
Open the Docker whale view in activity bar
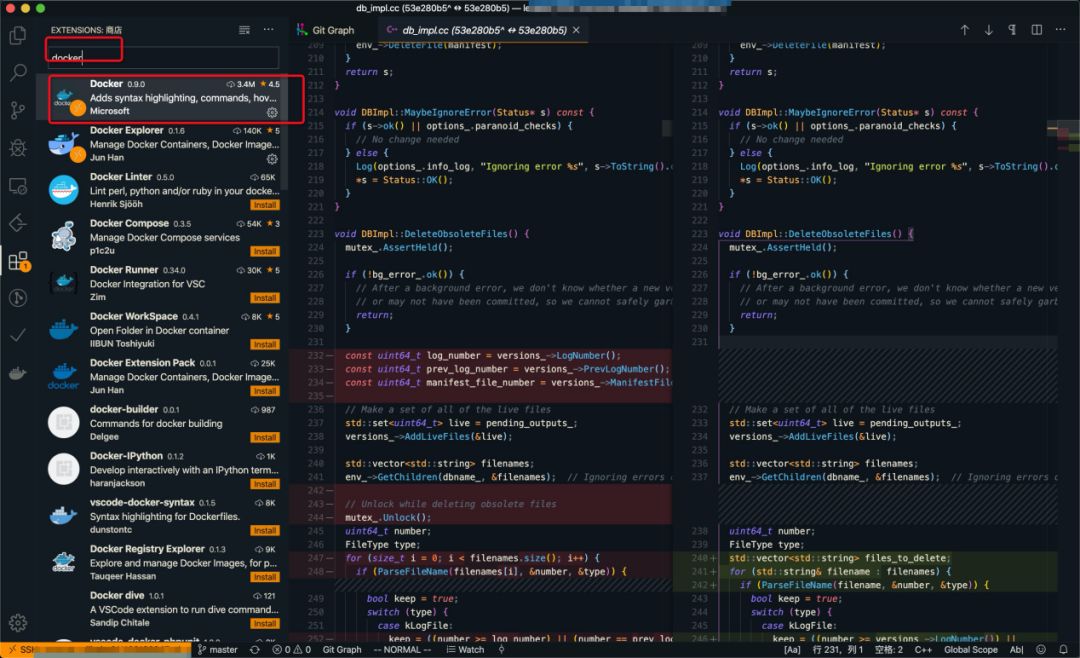click(x=18, y=373)
